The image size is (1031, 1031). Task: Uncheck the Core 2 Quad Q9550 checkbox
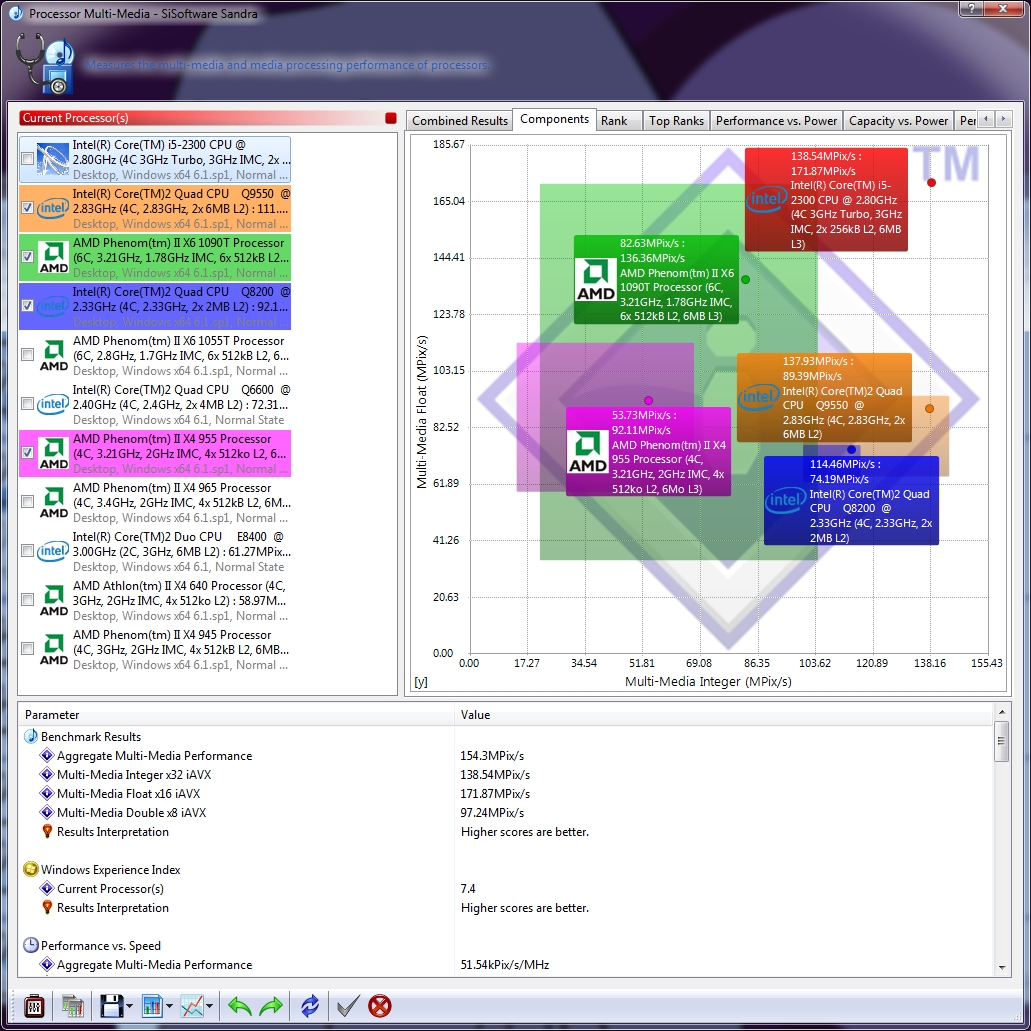tap(28, 208)
